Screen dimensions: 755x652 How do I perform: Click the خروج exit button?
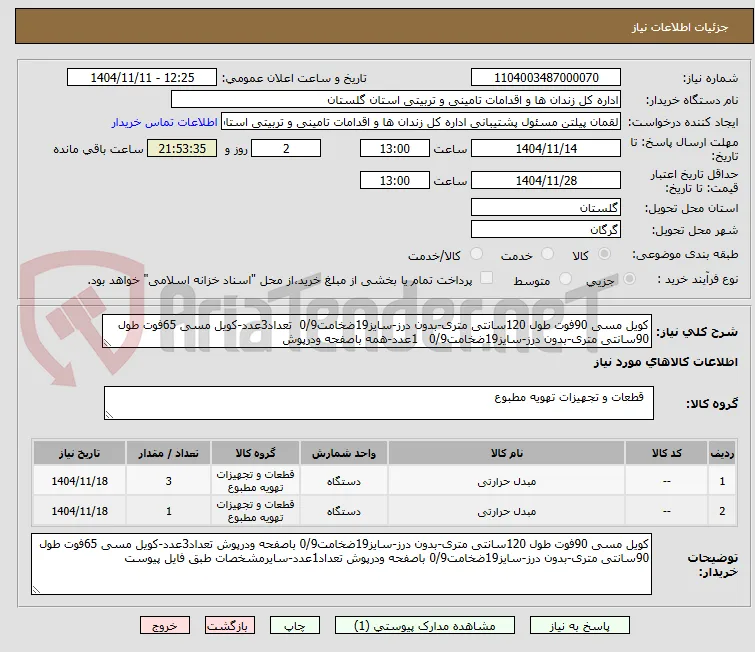(x=165, y=626)
